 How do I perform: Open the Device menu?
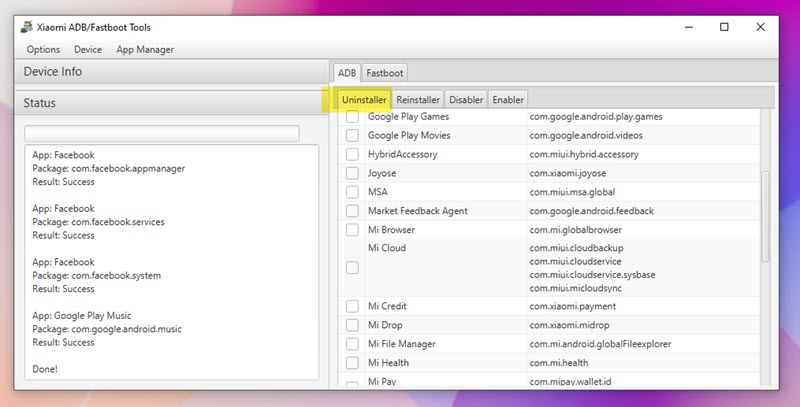pos(88,49)
